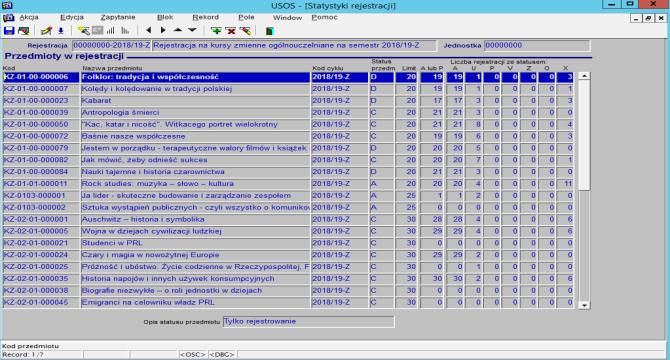The image size is (670, 360).
Task: Select 'Historia napojów i innych używek konsumpcyjnych'
Action: [x=195, y=279]
